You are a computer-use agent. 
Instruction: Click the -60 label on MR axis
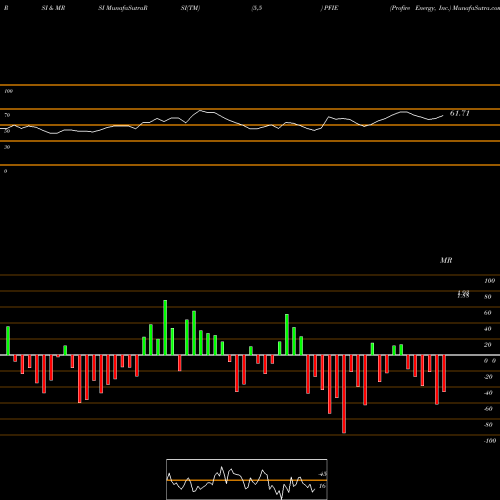coord(488,409)
